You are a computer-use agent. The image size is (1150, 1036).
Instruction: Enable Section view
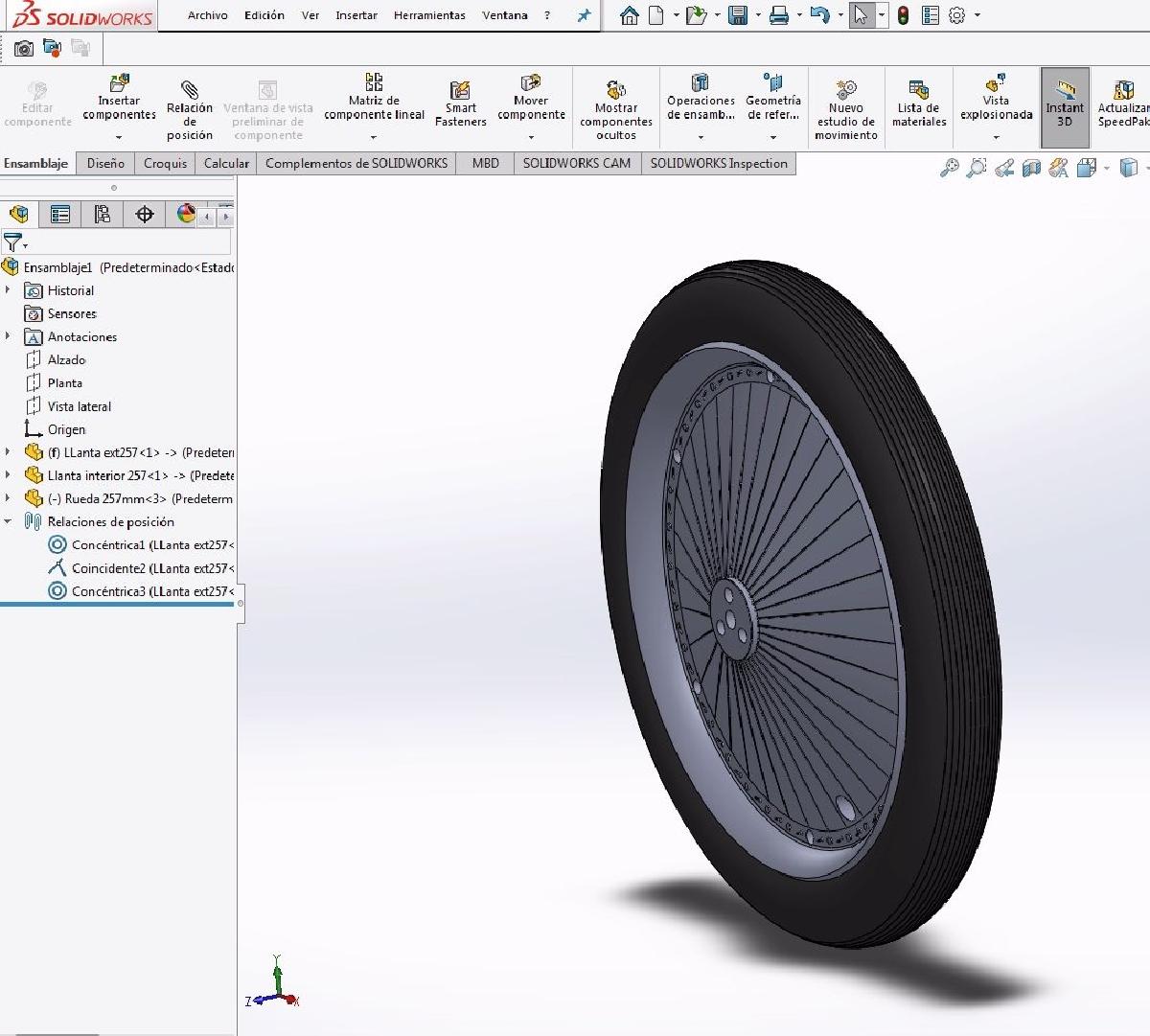pos(1031,169)
